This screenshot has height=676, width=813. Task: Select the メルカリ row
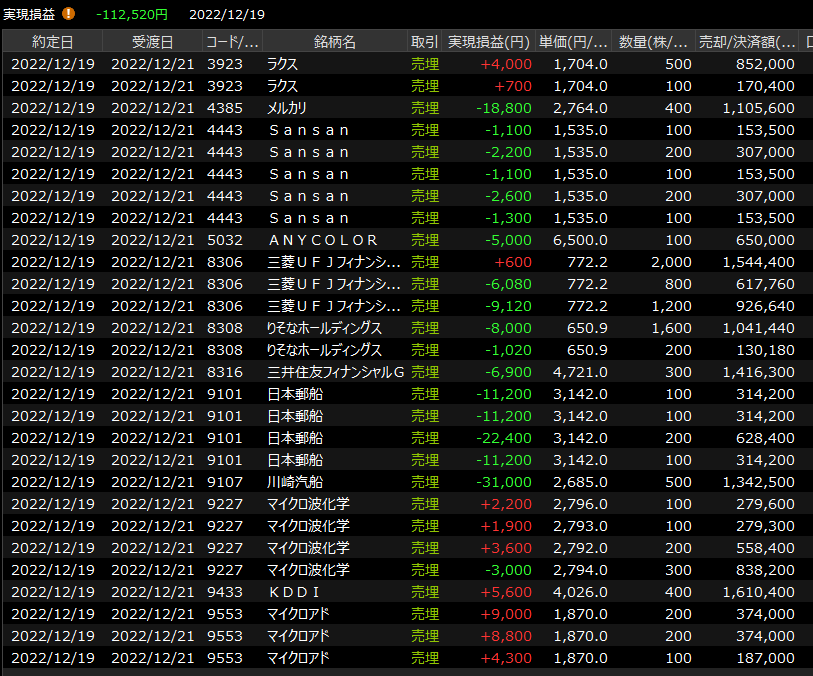(x=334, y=108)
